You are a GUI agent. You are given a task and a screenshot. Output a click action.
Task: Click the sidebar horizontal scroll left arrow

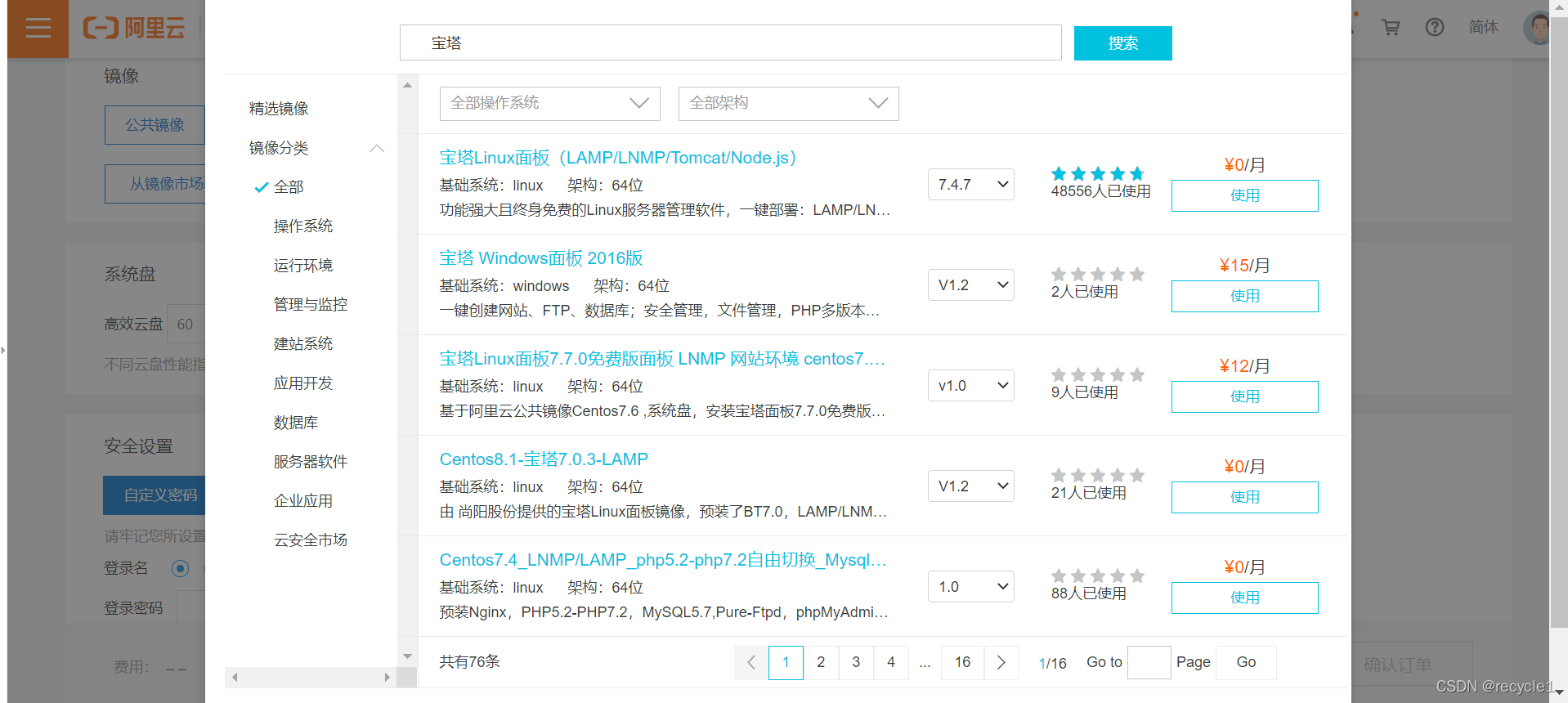pos(235,677)
